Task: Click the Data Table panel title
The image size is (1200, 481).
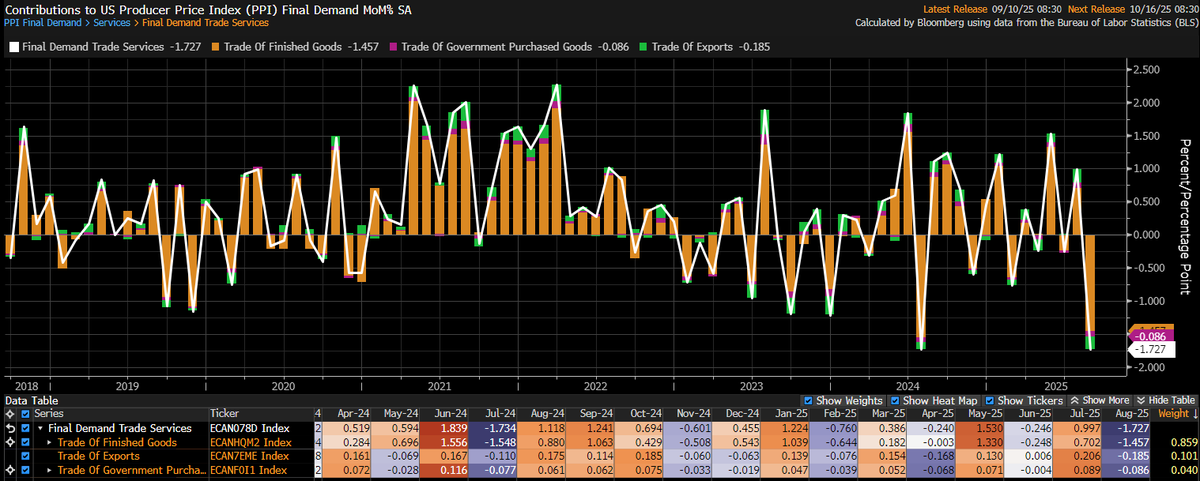Action: (30, 400)
